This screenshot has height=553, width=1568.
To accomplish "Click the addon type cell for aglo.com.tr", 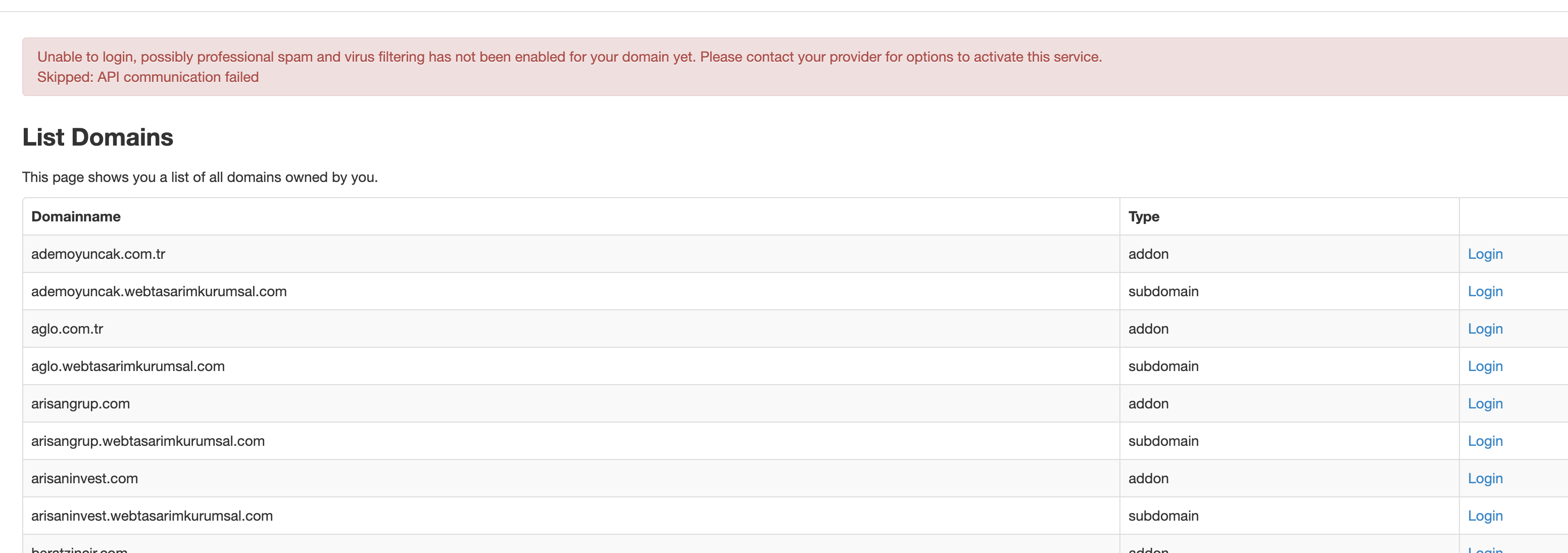I will click(1148, 329).
